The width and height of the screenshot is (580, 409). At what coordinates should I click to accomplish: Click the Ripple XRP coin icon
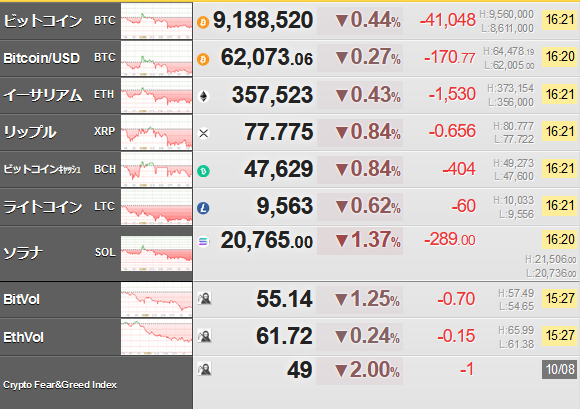[203, 133]
